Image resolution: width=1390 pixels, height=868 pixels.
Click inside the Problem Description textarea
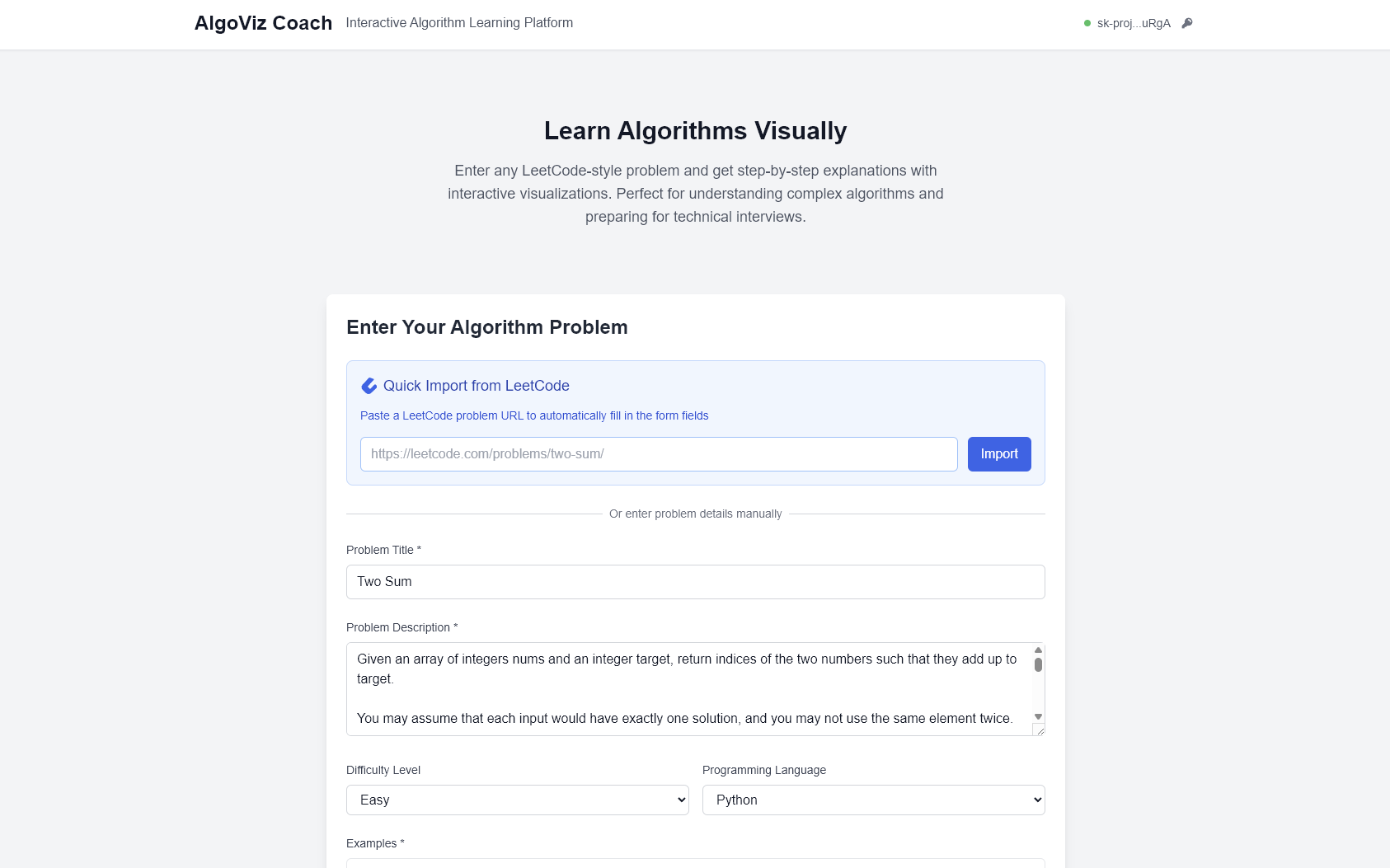[x=689, y=689]
